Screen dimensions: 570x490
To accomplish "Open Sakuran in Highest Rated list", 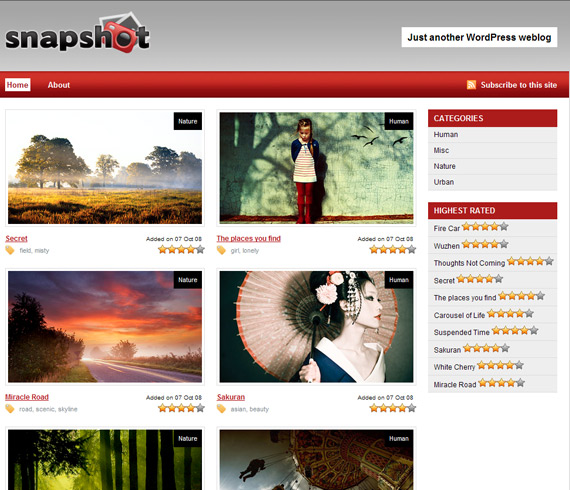I will point(447,350).
